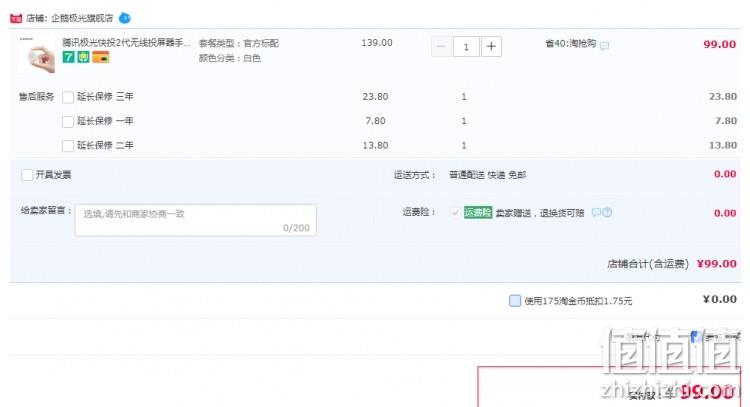Tick the 开具发票 invoice checkbox
This screenshot has height=407, width=750.
(27, 175)
